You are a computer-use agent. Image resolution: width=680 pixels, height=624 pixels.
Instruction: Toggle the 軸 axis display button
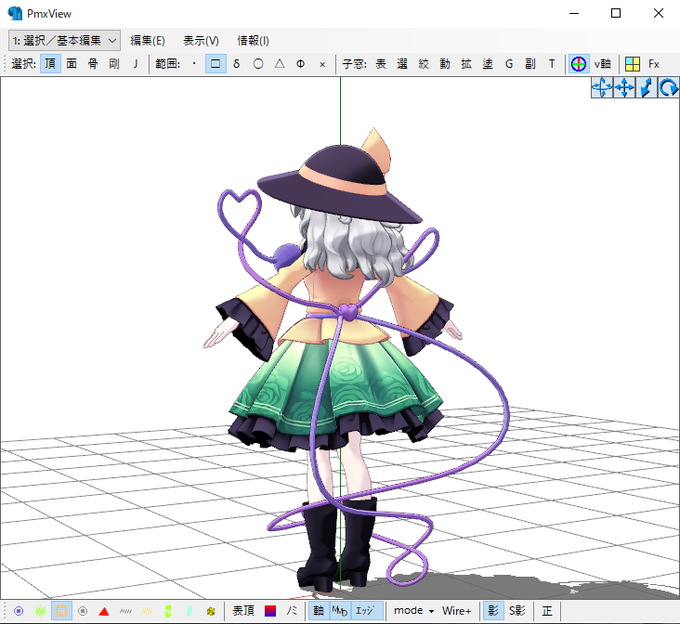click(x=319, y=611)
